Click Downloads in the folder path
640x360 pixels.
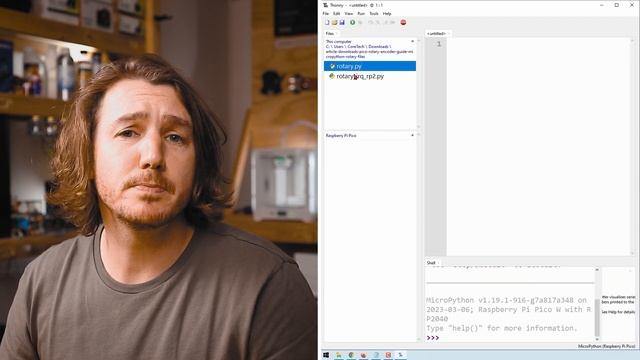tap(378, 47)
